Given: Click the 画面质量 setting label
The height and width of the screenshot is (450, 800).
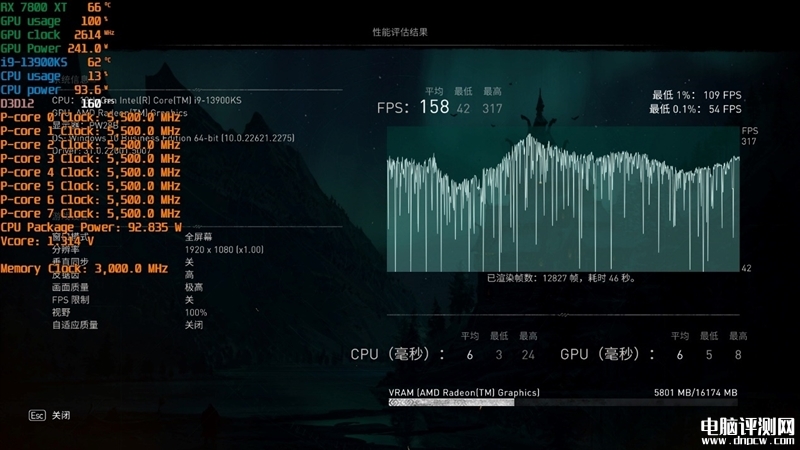Looking at the screenshot, I should tap(70, 287).
